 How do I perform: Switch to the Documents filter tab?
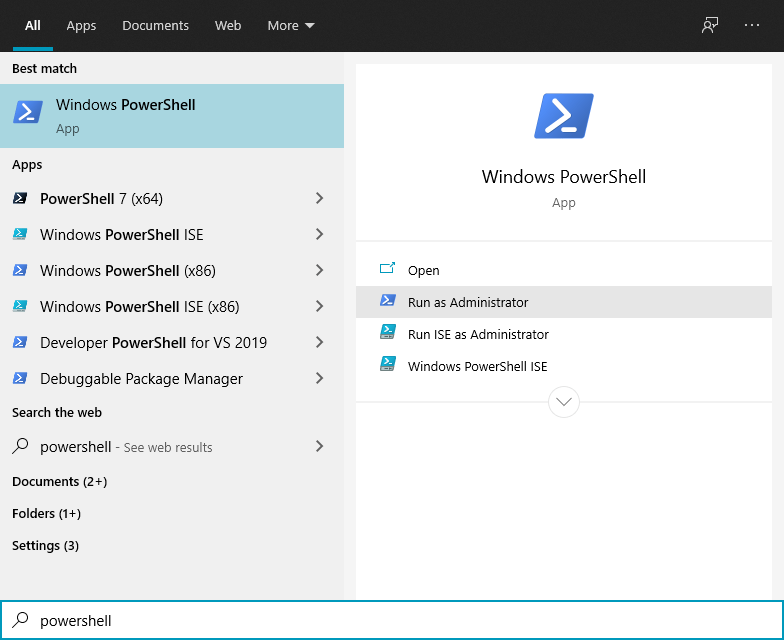(155, 26)
